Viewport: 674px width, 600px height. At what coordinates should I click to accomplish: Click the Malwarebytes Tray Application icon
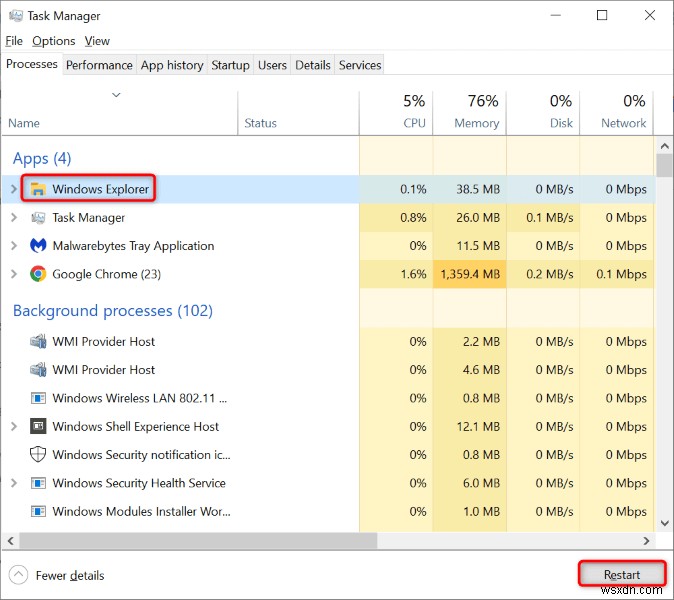[x=38, y=246]
